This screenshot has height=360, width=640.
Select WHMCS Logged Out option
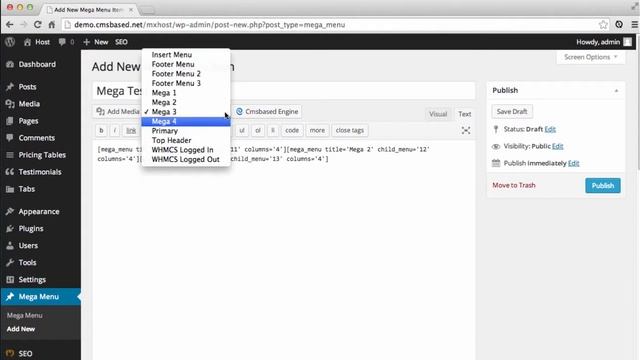[x=186, y=160]
